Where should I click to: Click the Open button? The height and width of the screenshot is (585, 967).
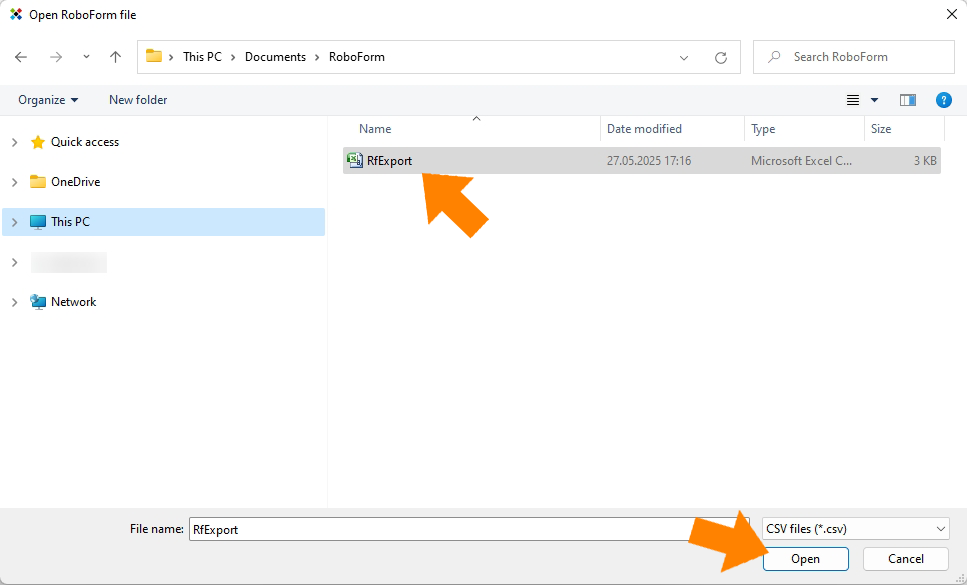[805, 559]
